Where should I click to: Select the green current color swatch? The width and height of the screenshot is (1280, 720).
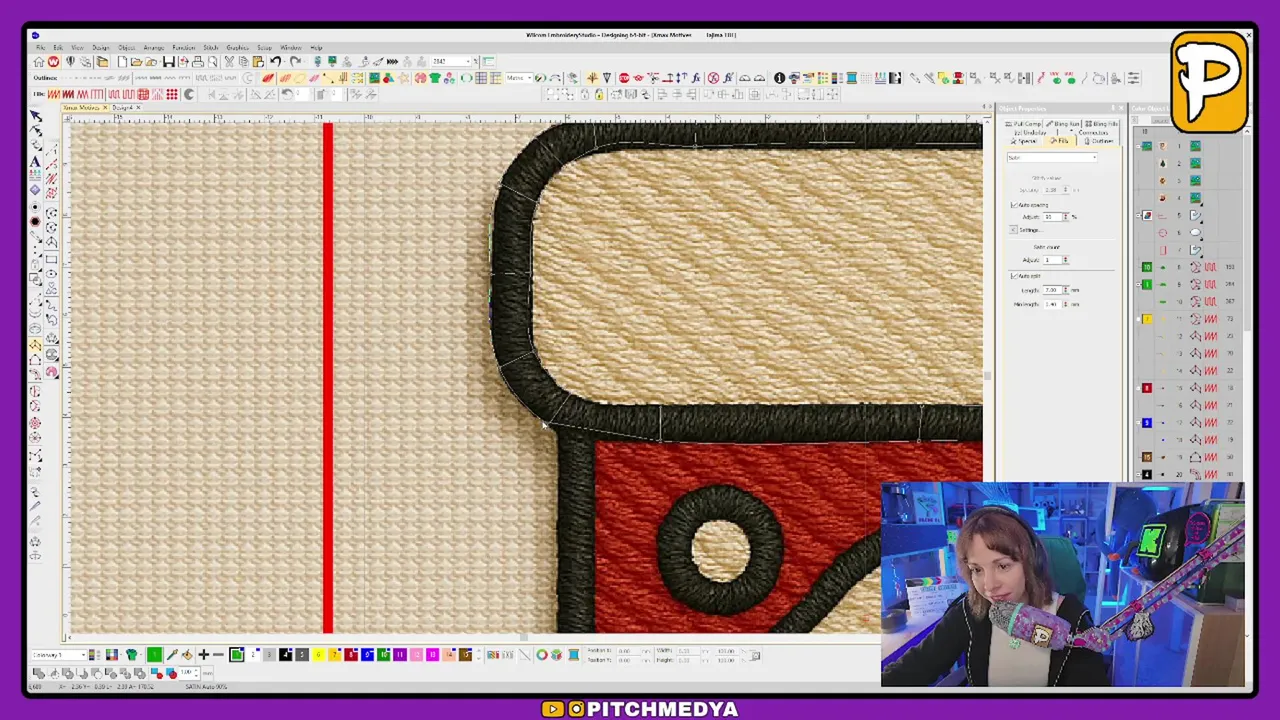tap(154, 655)
